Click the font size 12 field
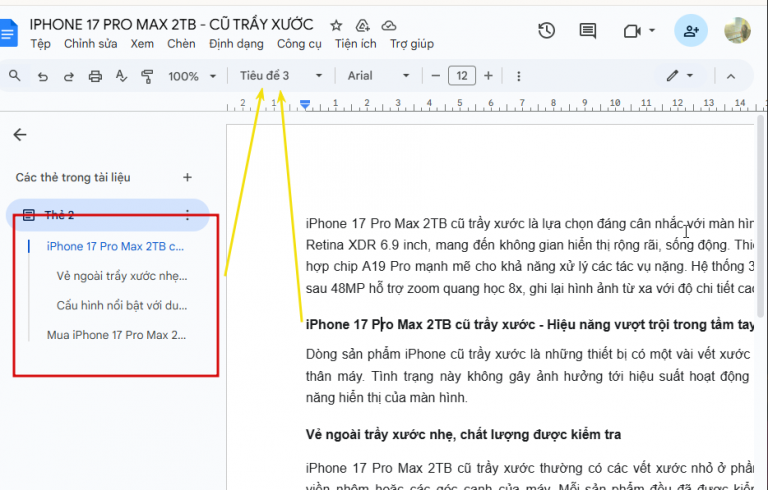768x490 pixels. (x=461, y=76)
